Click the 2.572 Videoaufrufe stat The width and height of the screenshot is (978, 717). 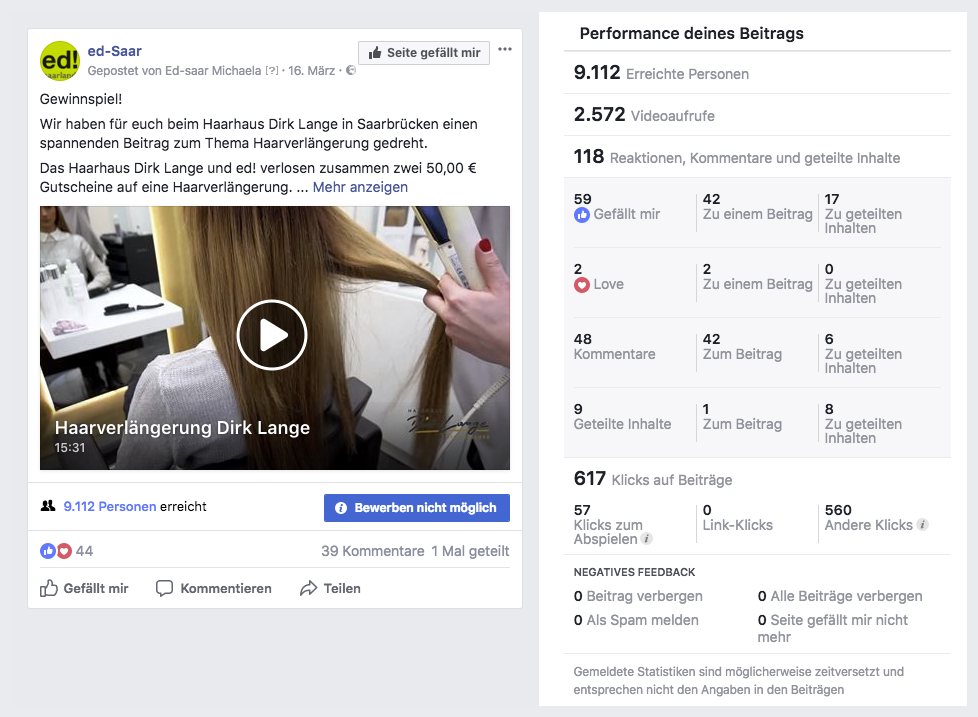point(644,115)
